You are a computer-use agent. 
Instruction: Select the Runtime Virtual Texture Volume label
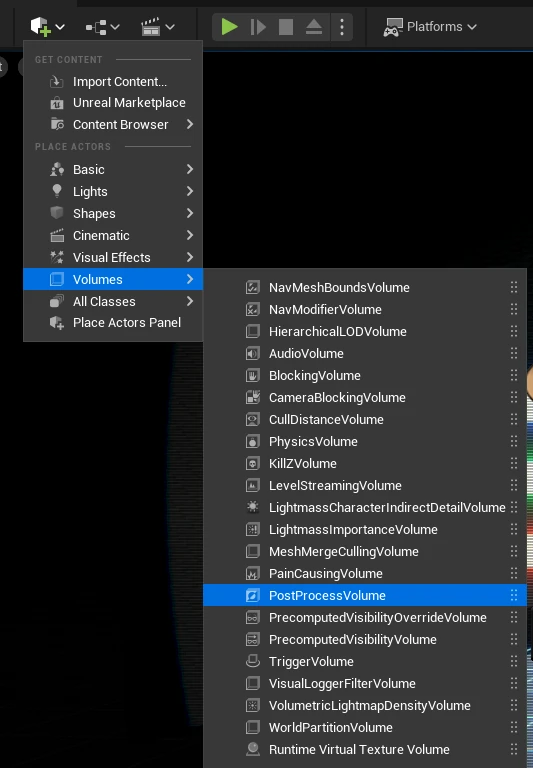pyautogui.click(x=359, y=749)
